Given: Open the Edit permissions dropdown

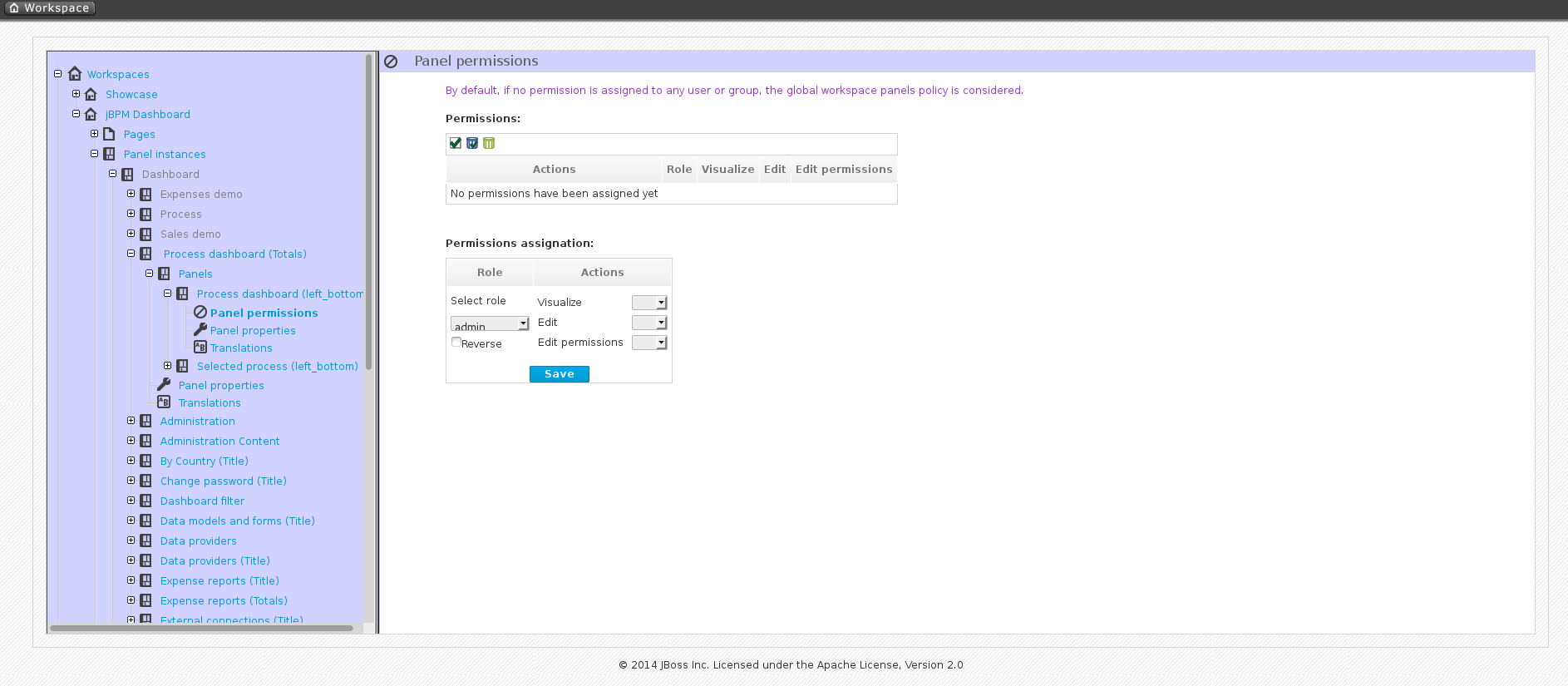Looking at the screenshot, I should coord(649,343).
